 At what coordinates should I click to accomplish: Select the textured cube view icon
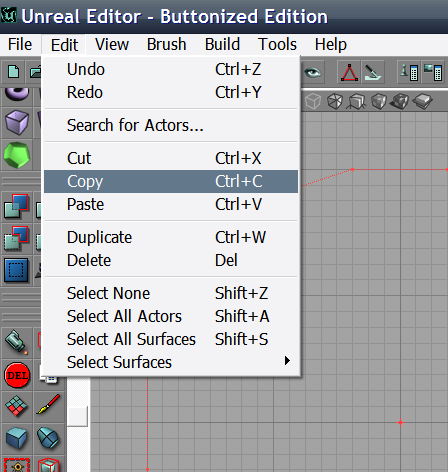(x=379, y=101)
